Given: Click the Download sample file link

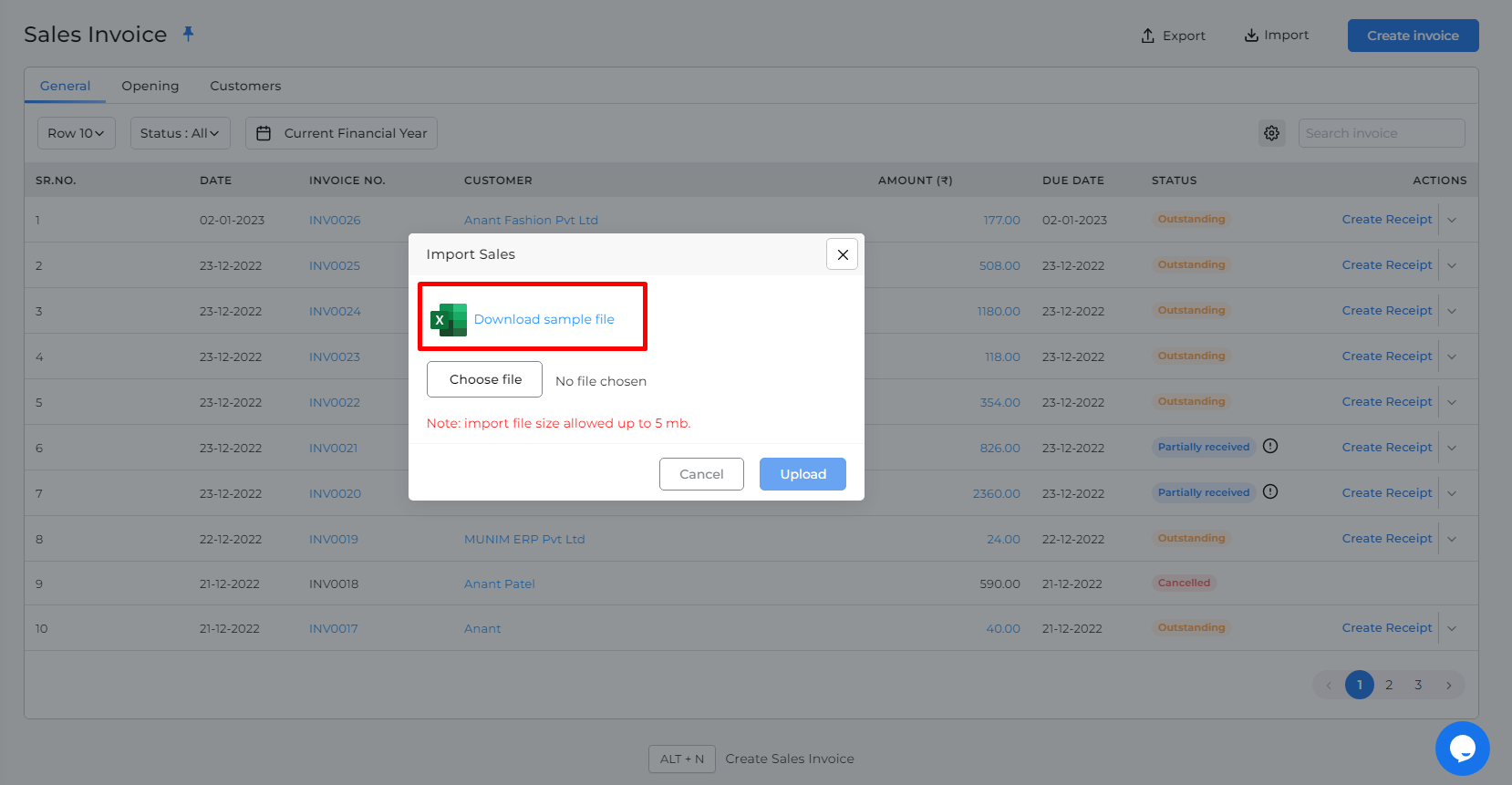Looking at the screenshot, I should [544, 319].
